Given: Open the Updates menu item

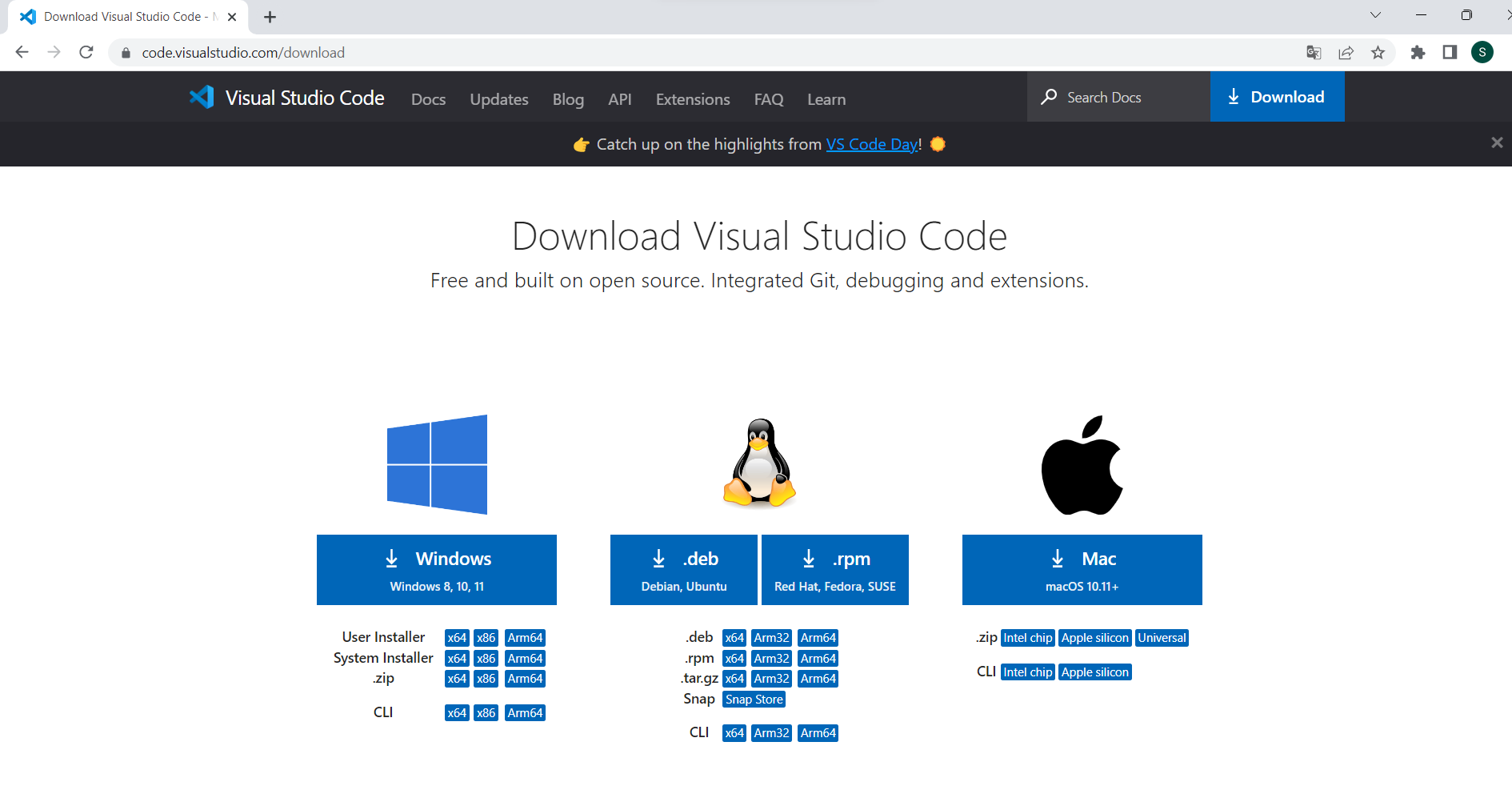Looking at the screenshot, I should coord(499,99).
